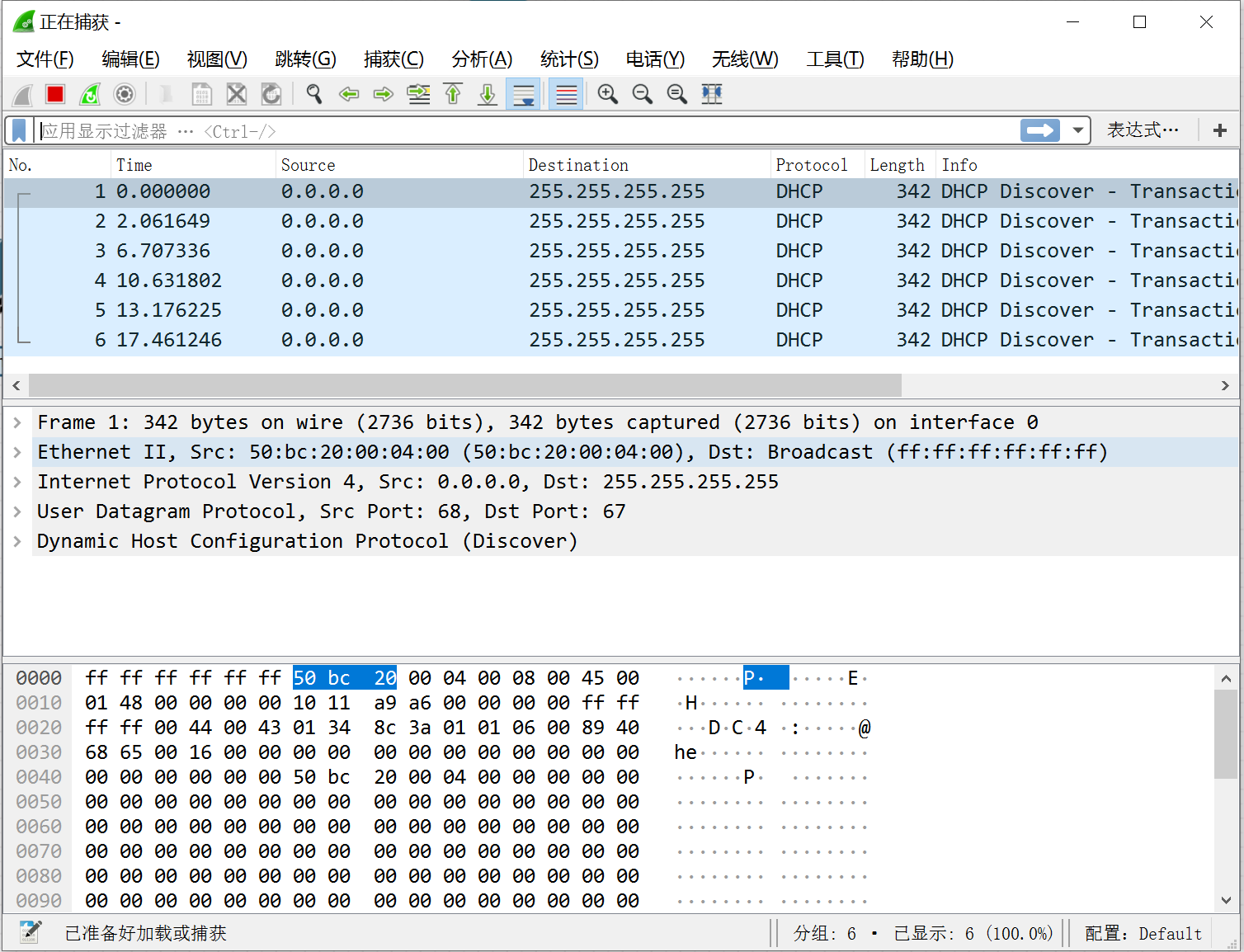Select the packet with time 10.631802
The height and width of the screenshot is (952, 1244).
622,280
